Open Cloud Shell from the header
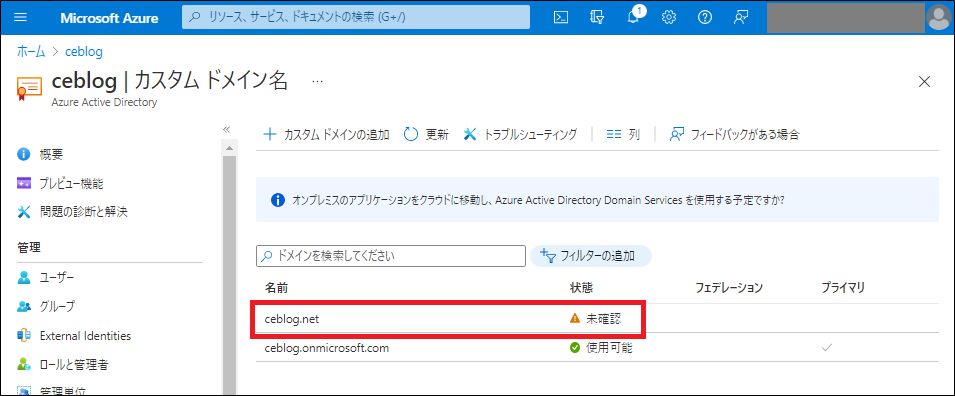 tap(560, 18)
